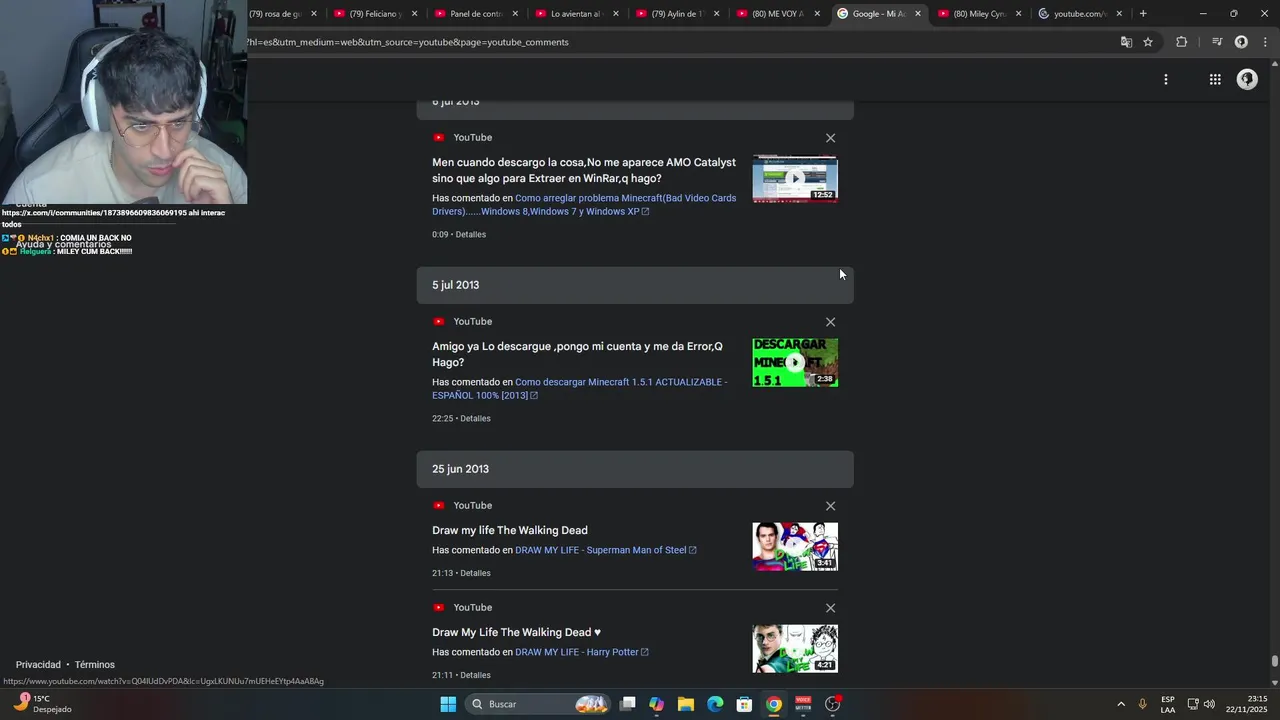The height and width of the screenshot is (720, 1280).
Task: Close the 'Google - Mi Ac' tab
Action: (x=918, y=14)
